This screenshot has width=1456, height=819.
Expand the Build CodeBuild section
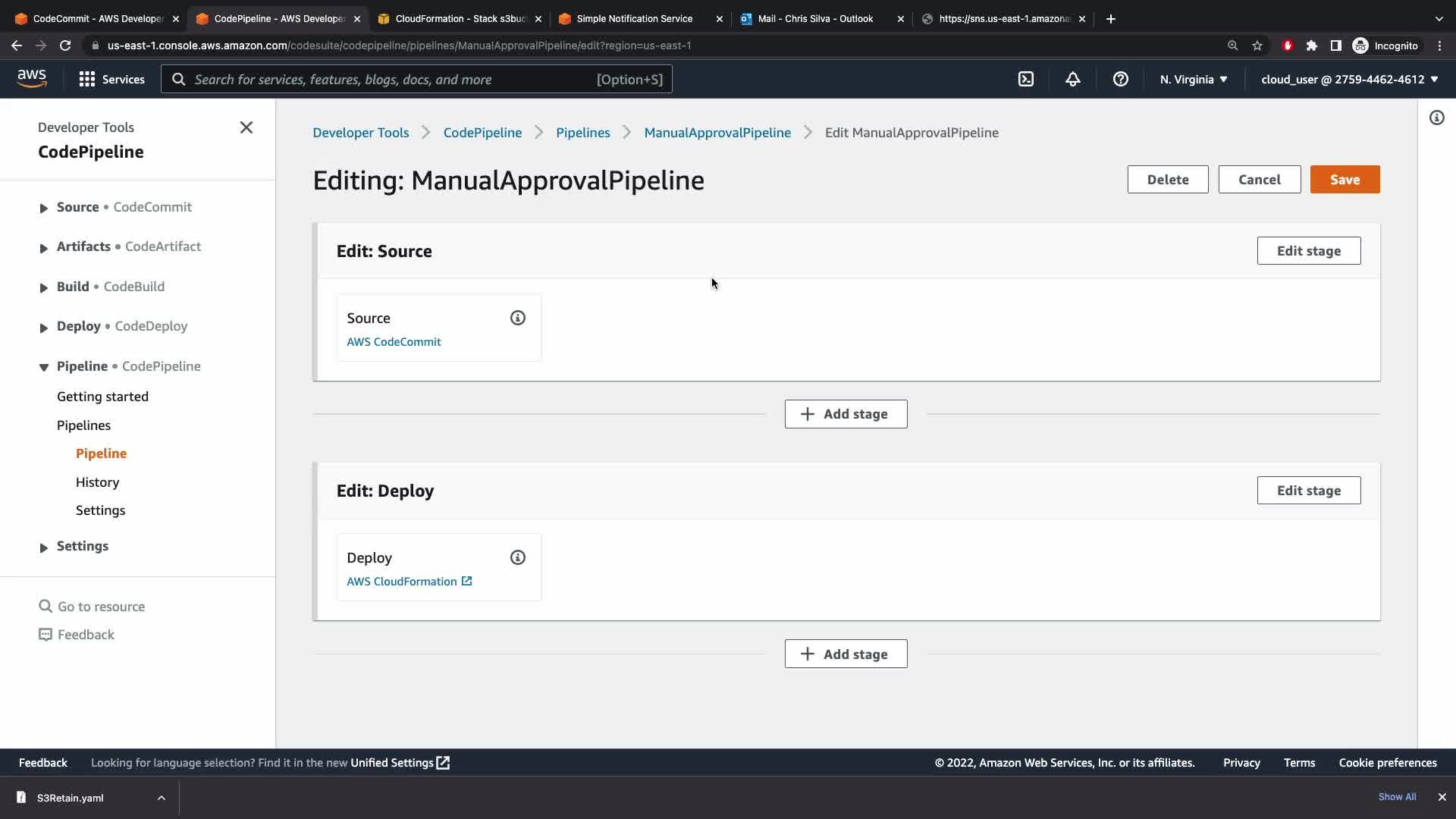[43, 287]
